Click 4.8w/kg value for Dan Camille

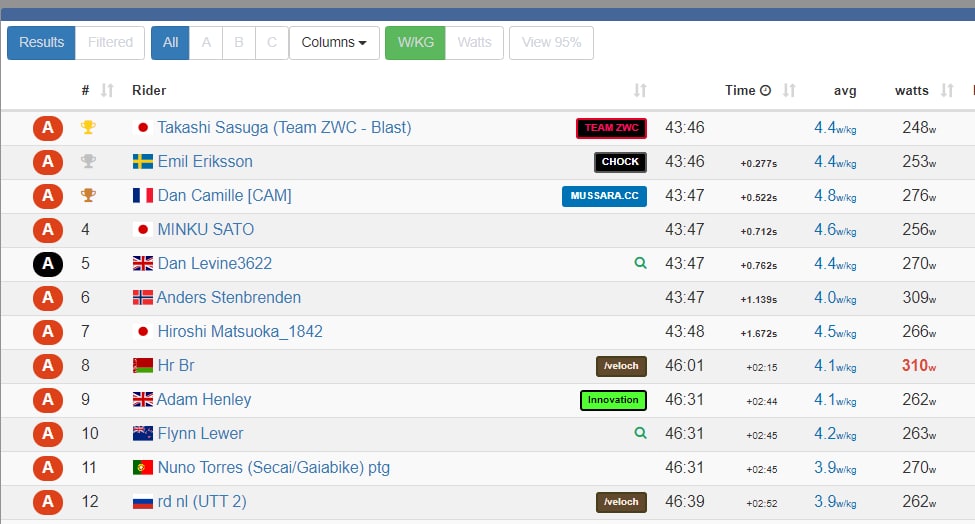[835, 196]
